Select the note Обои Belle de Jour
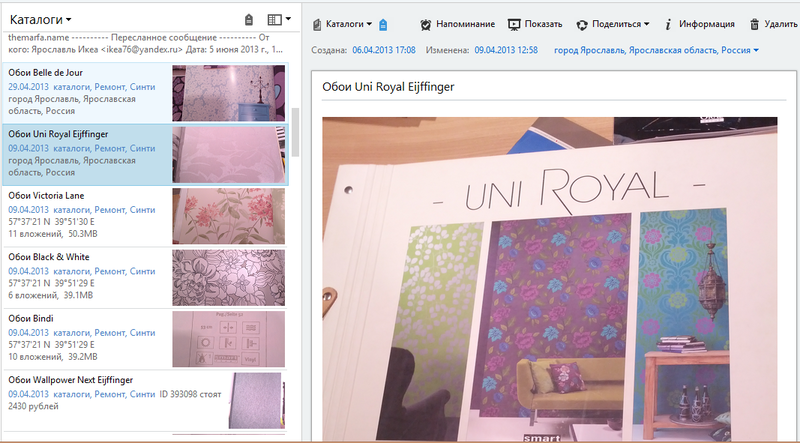The height and width of the screenshot is (443, 800). pos(145,93)
